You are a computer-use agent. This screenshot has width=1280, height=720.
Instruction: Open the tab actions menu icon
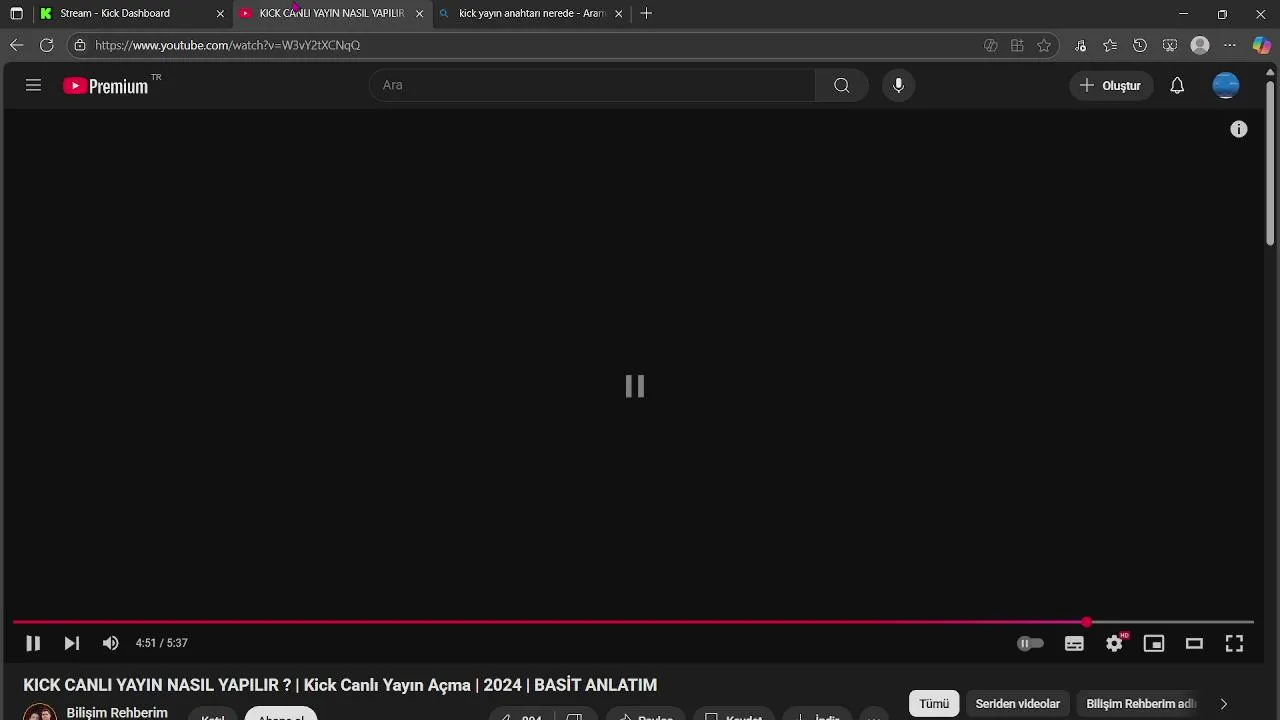[x=16, y=14]
